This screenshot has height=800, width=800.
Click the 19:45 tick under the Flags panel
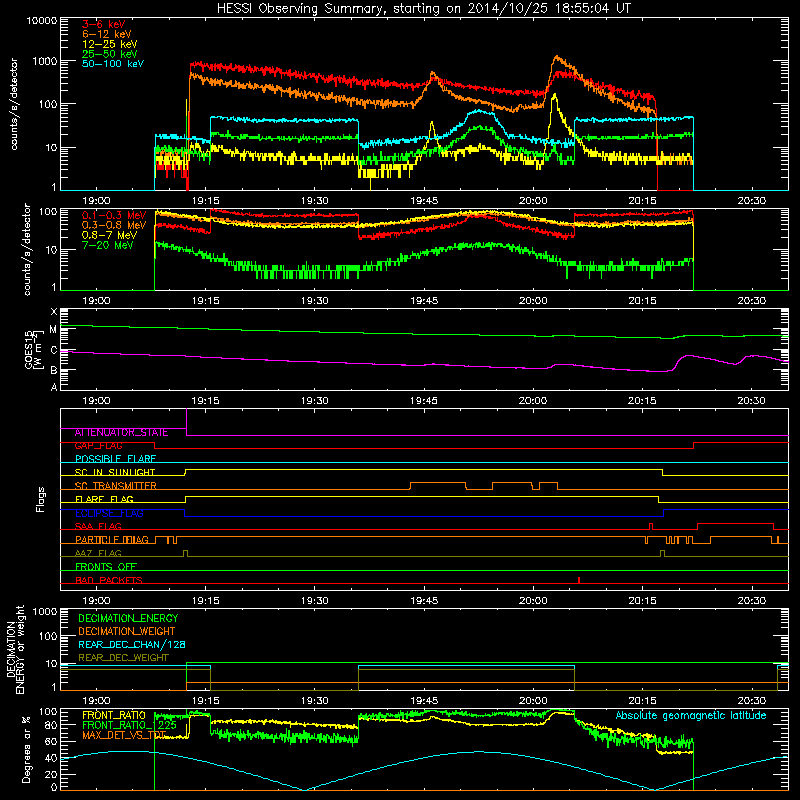pos(424,601)
